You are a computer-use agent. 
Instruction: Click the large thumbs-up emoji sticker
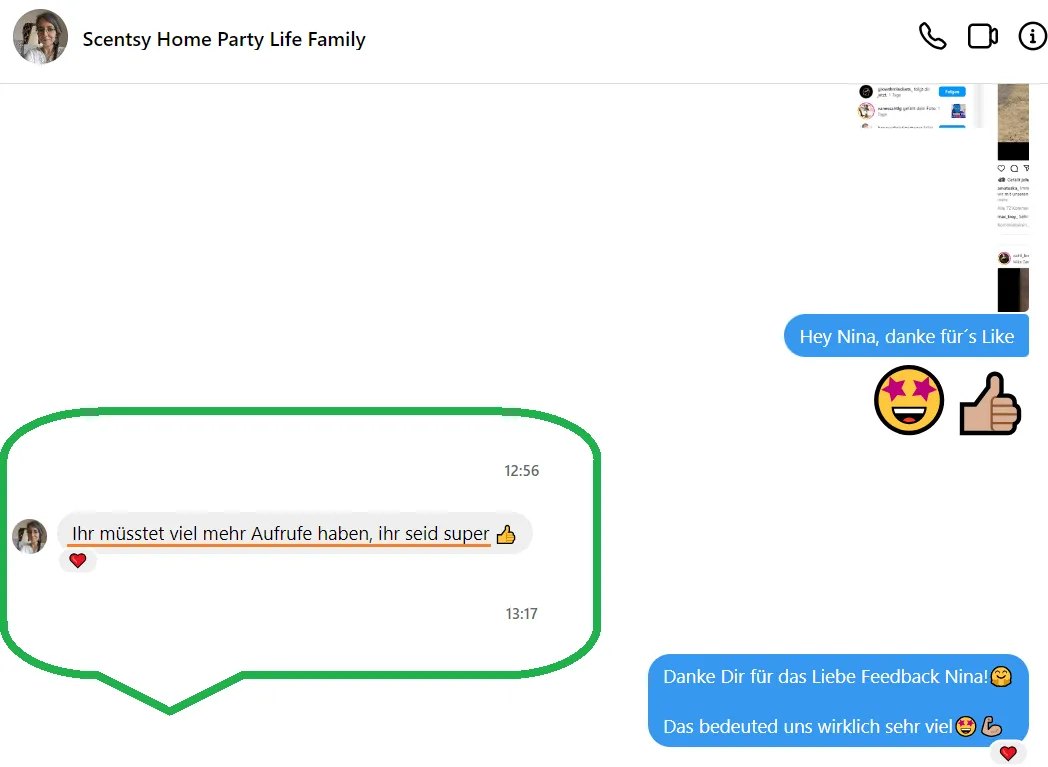pos(990,404)
